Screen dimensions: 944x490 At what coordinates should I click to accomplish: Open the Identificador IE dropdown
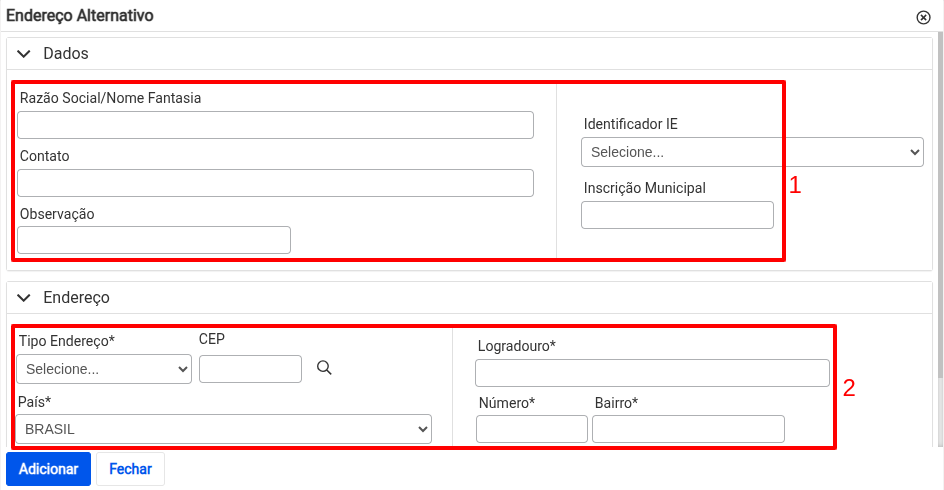[752, 152]
